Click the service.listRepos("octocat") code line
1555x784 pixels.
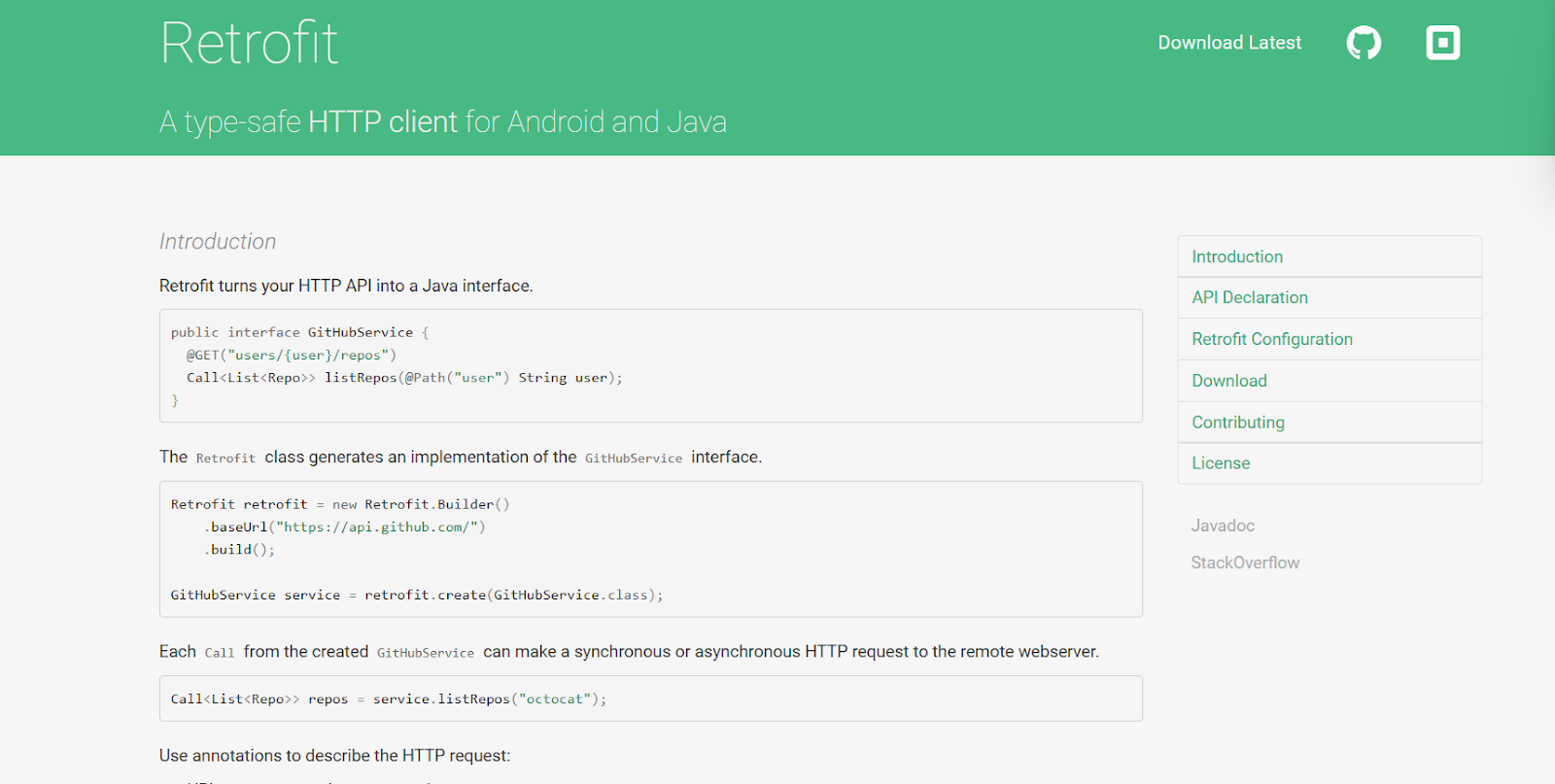point(389,699)
